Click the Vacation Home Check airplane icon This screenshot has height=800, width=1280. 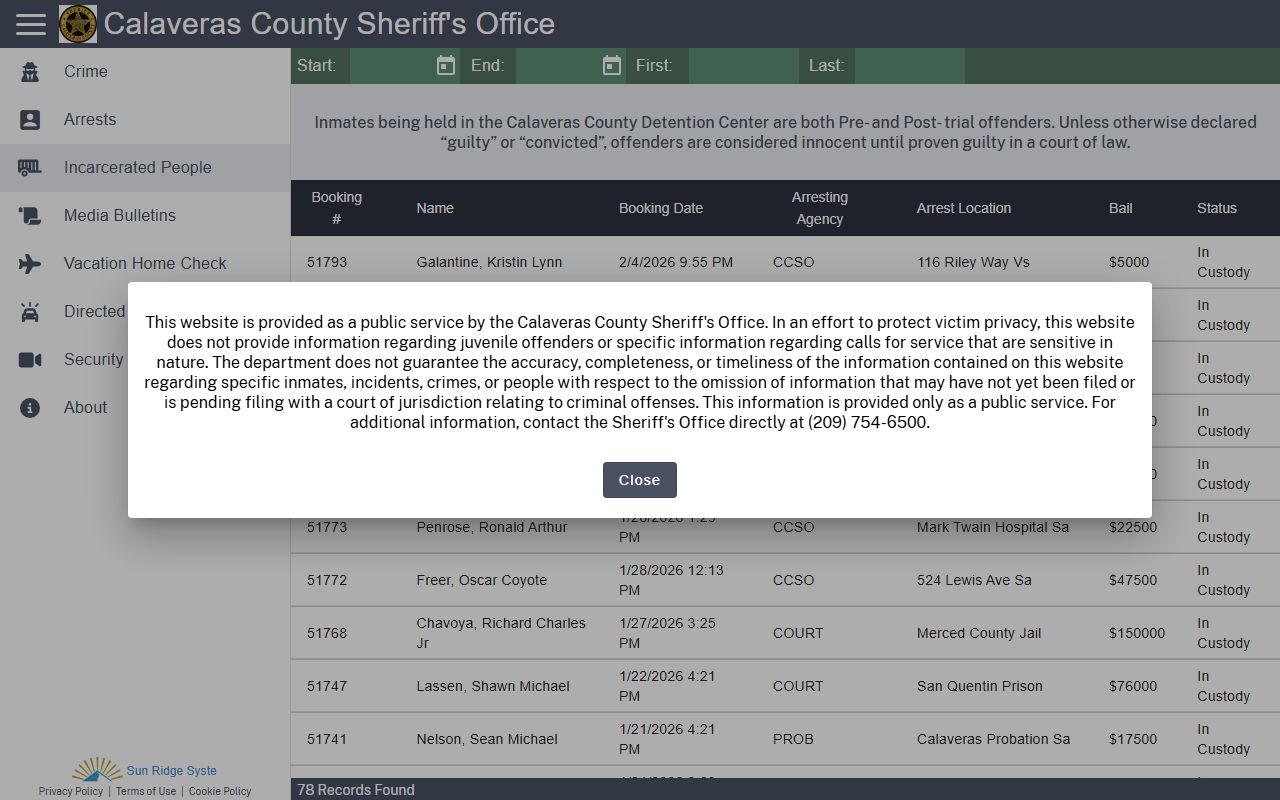(x=30, y=264)
